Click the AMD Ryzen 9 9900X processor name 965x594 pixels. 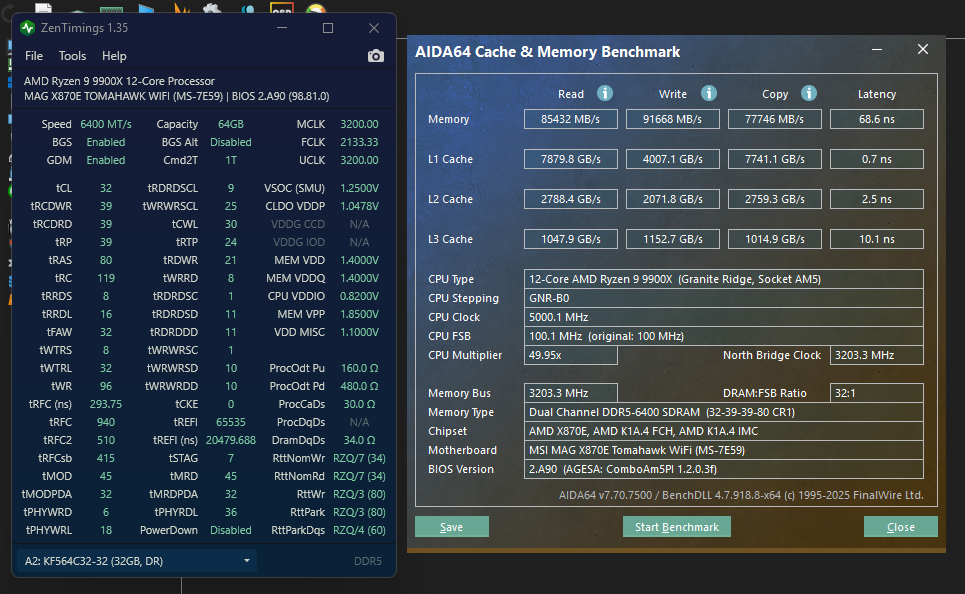tap(119, 81)
